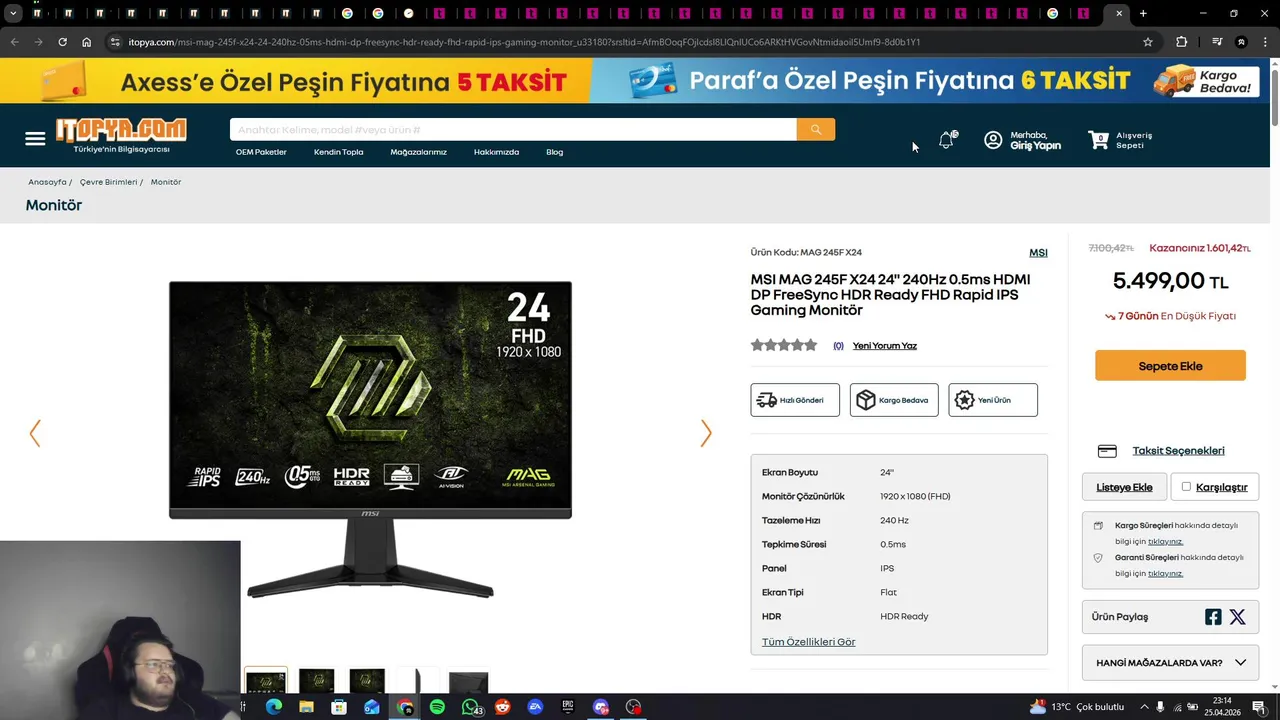1280x720 pixels.
Task: Click the orange search magnifier button
Action: pos(816,130)
